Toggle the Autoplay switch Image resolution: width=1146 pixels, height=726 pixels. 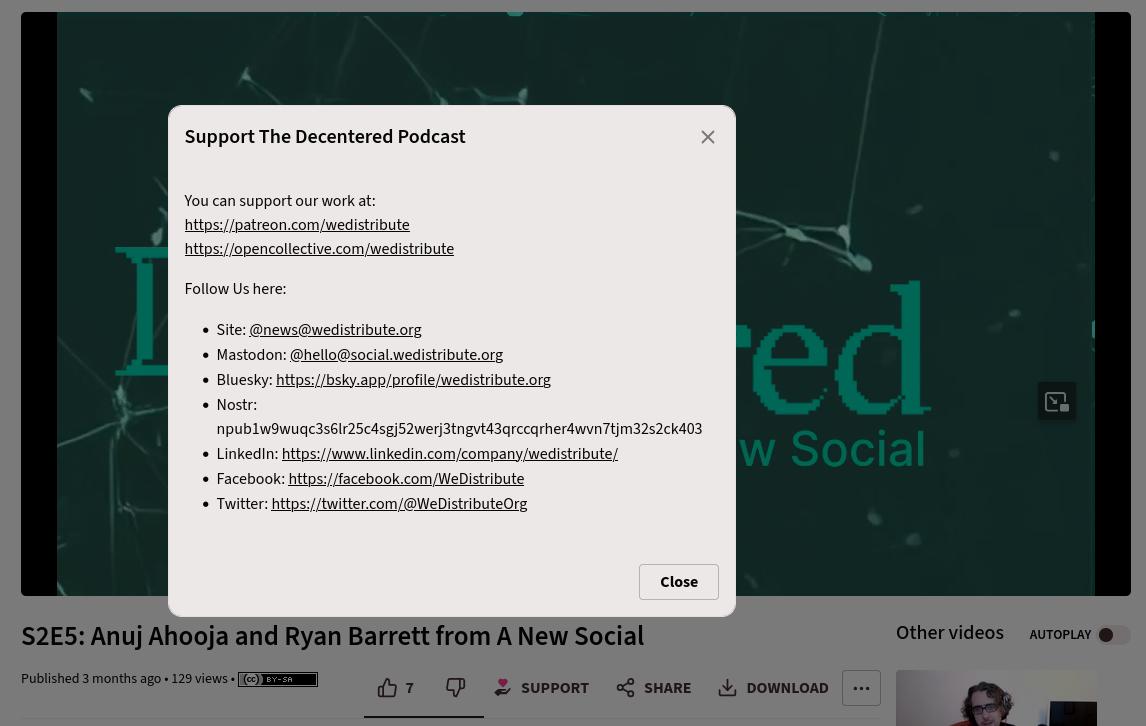[x=1113, y=635]
